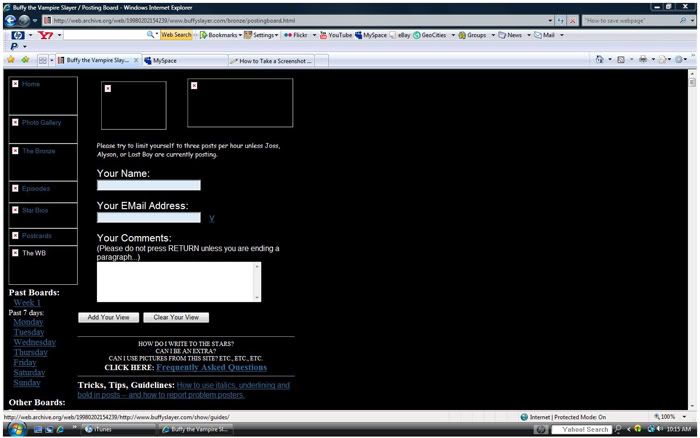Viewport: 700px width, 438px height.
Task: Click the Clear Your View button
Action: [x=176, y=317]
